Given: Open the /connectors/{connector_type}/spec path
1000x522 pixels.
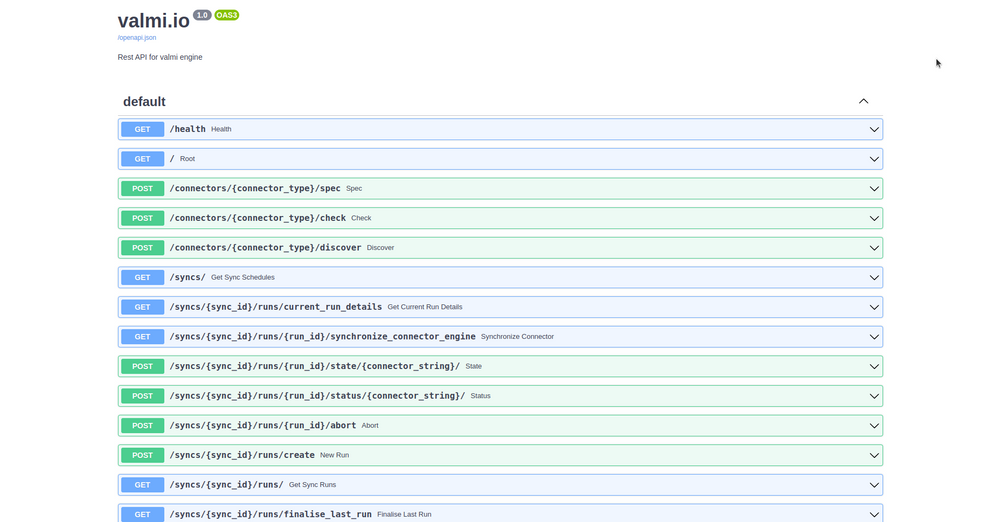Looking at the screenshot, I should click(x=255, y=188).
